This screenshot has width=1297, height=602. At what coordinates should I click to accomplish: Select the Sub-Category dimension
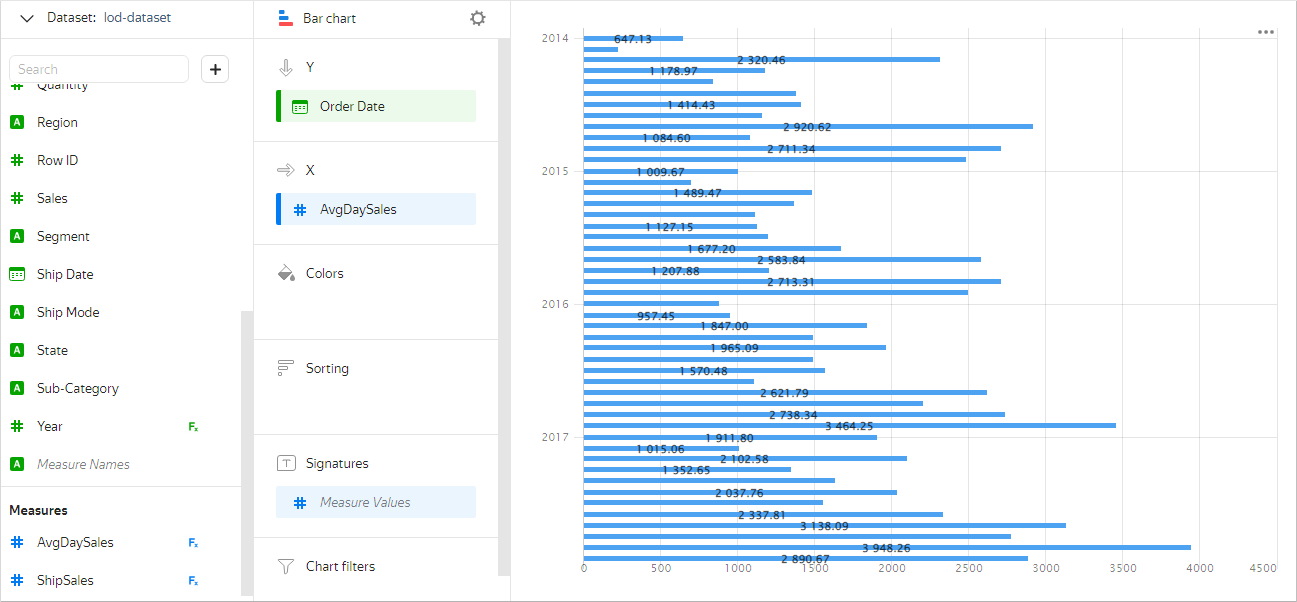tap(77, 388)
